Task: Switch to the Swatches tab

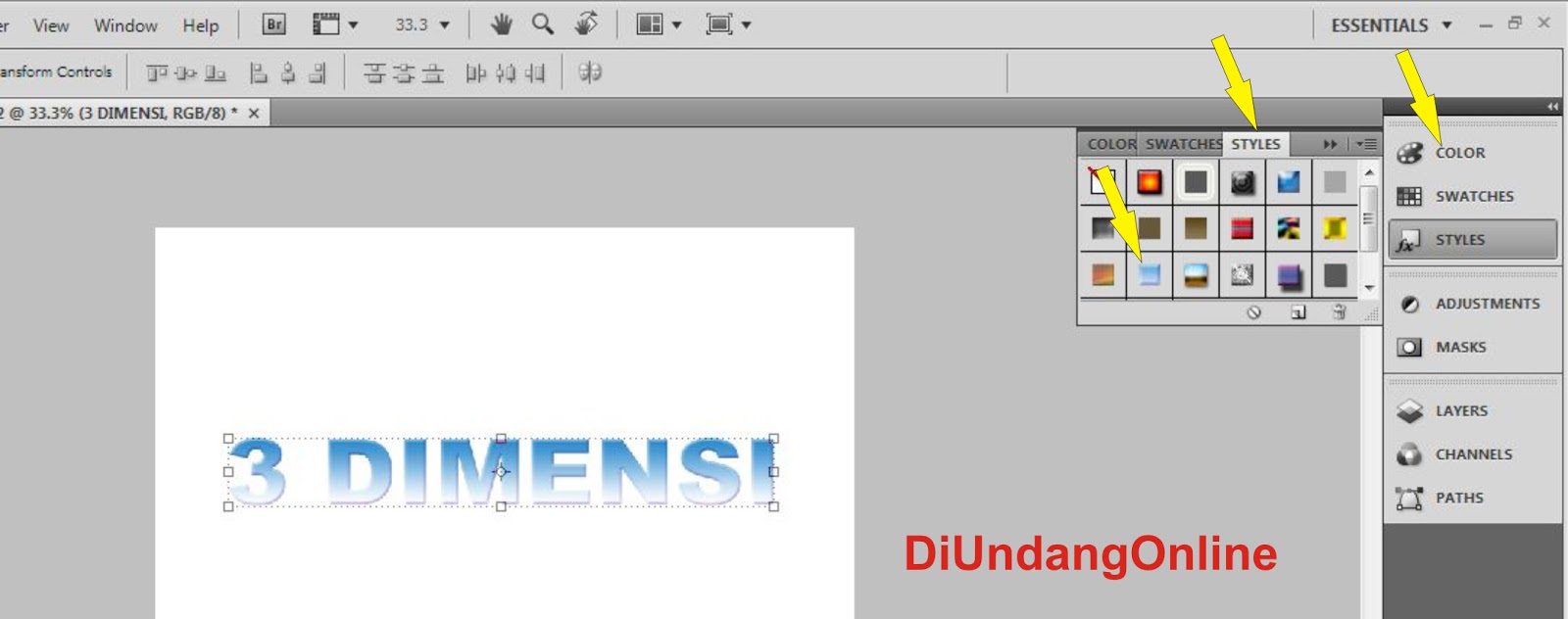Action: 1182,144
